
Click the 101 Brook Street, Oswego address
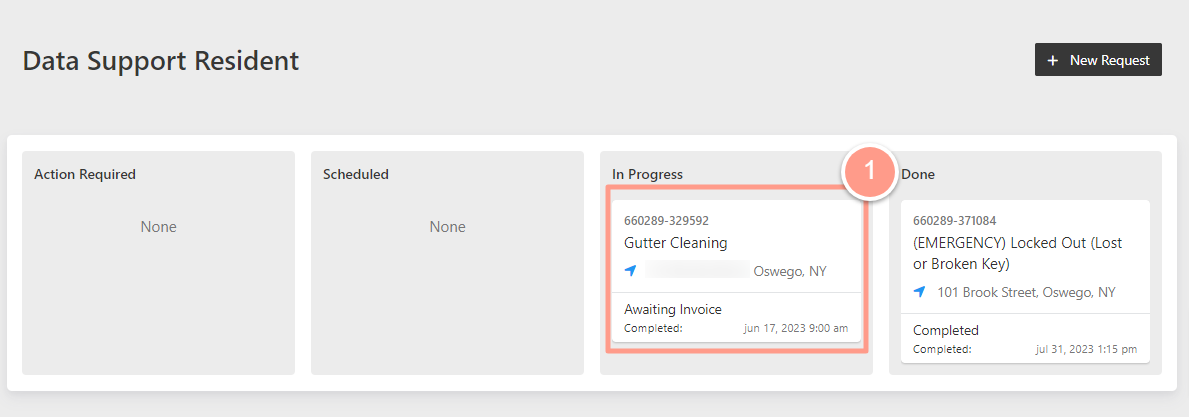click(1026, 292)
